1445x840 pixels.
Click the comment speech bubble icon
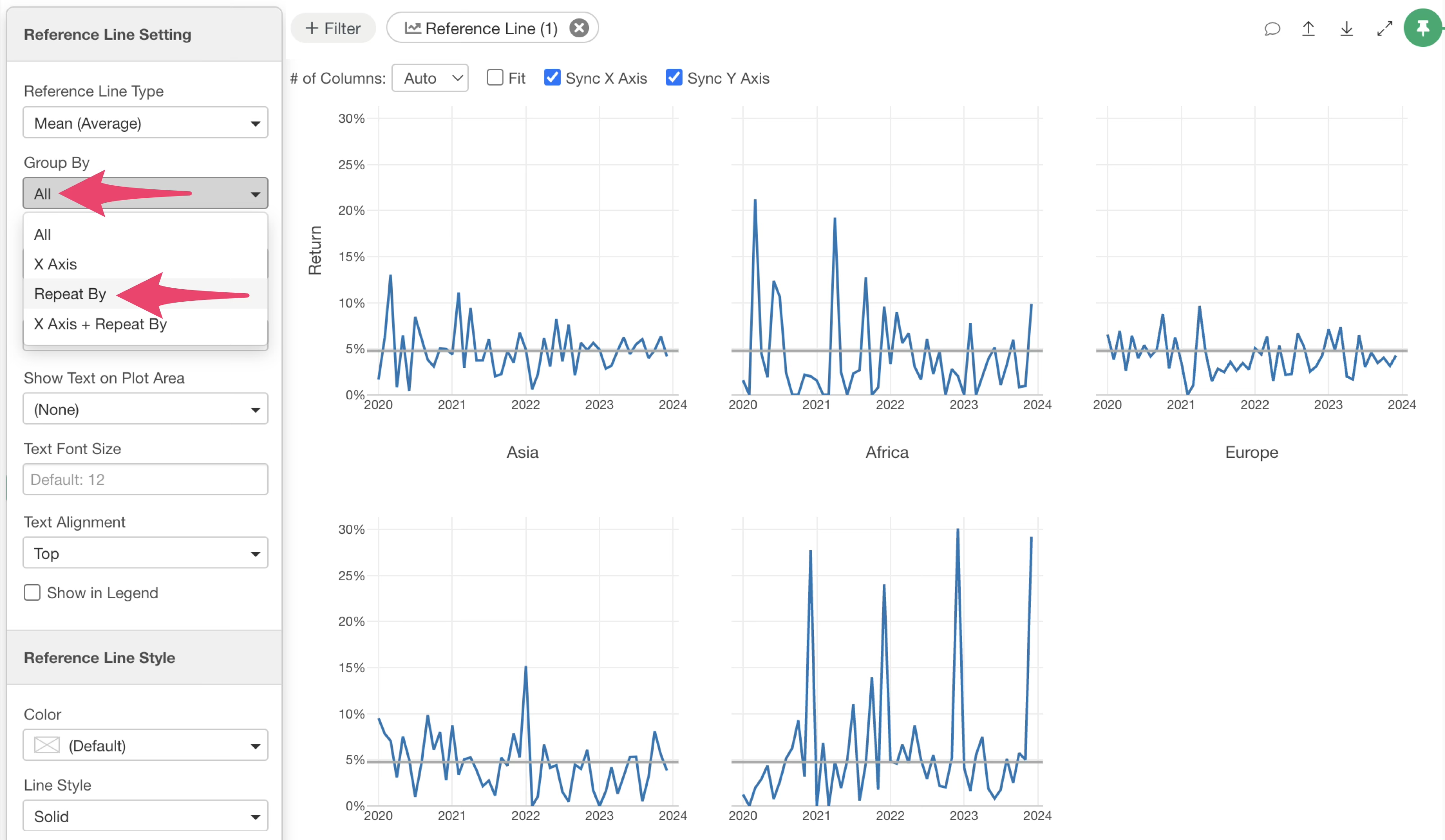[x=1271, y=29]
